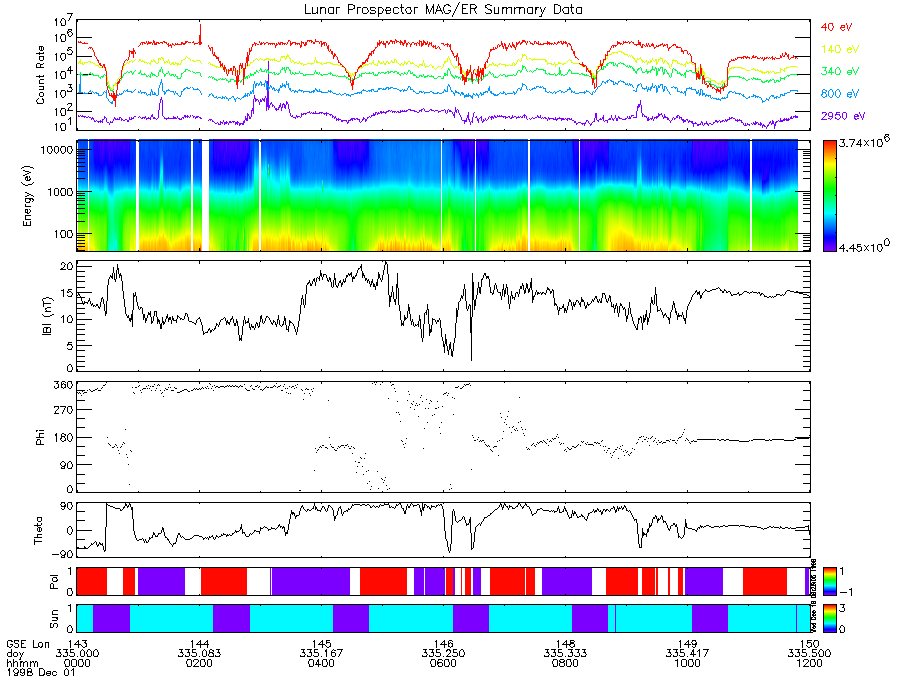Click the 0600 time axis tick label
The height and width of the screenshot is (700, 900).
[x=443, y=663]
